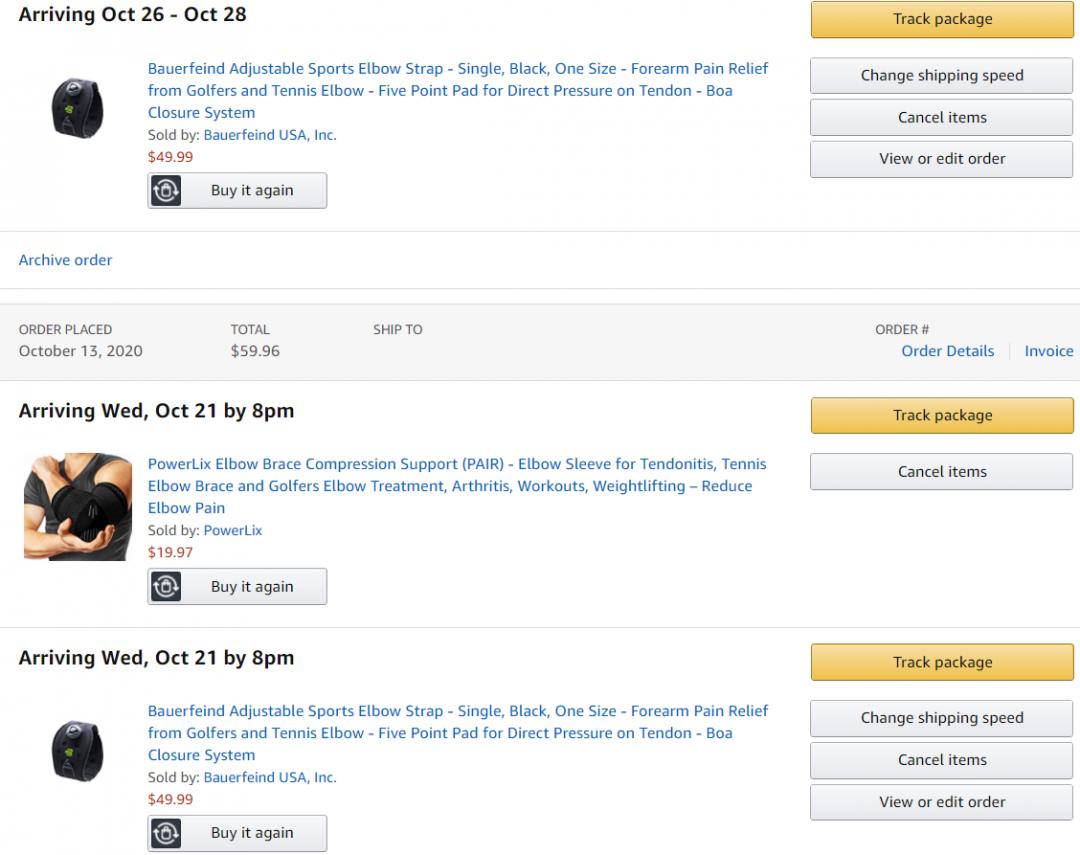Viewport: 1080px width, 855px height.
Task: Click Archive order link
Action: point(65,260)
